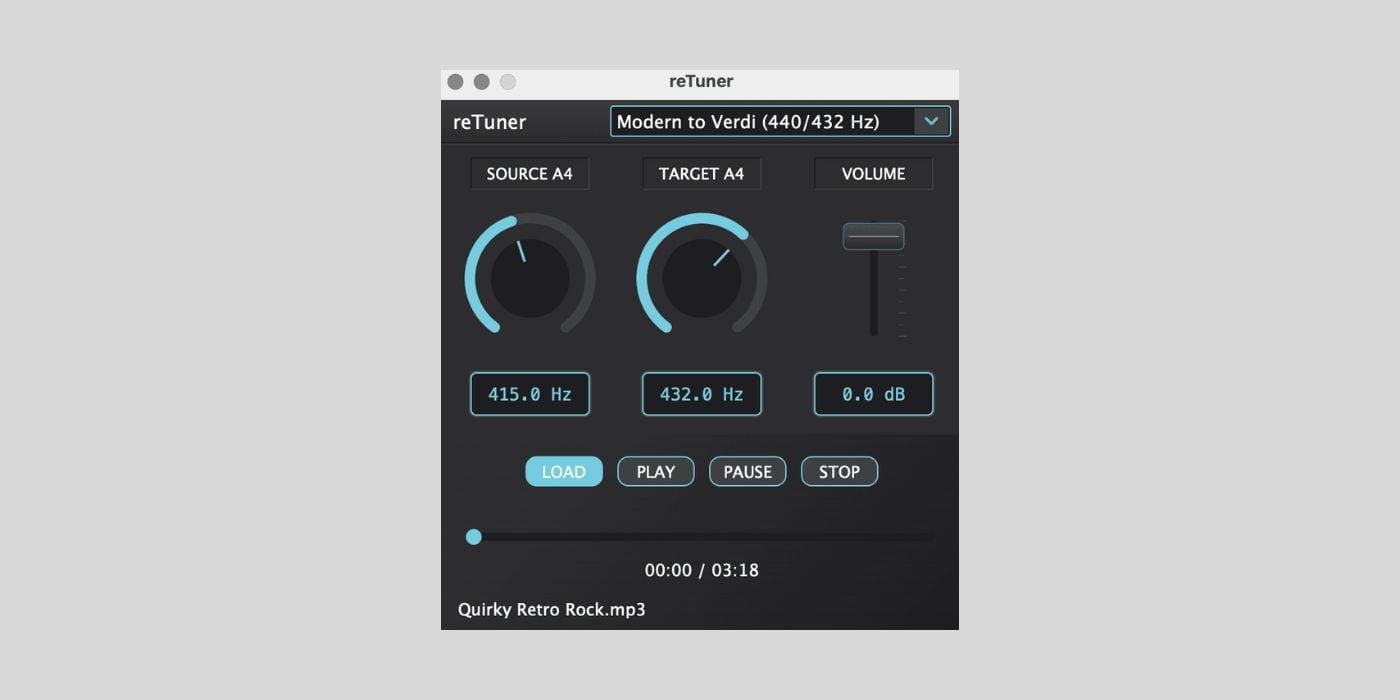Click the playhead dot on the seek bar
The width and height of the screenshot is (1400, 700).
click(x=473, y=537)
